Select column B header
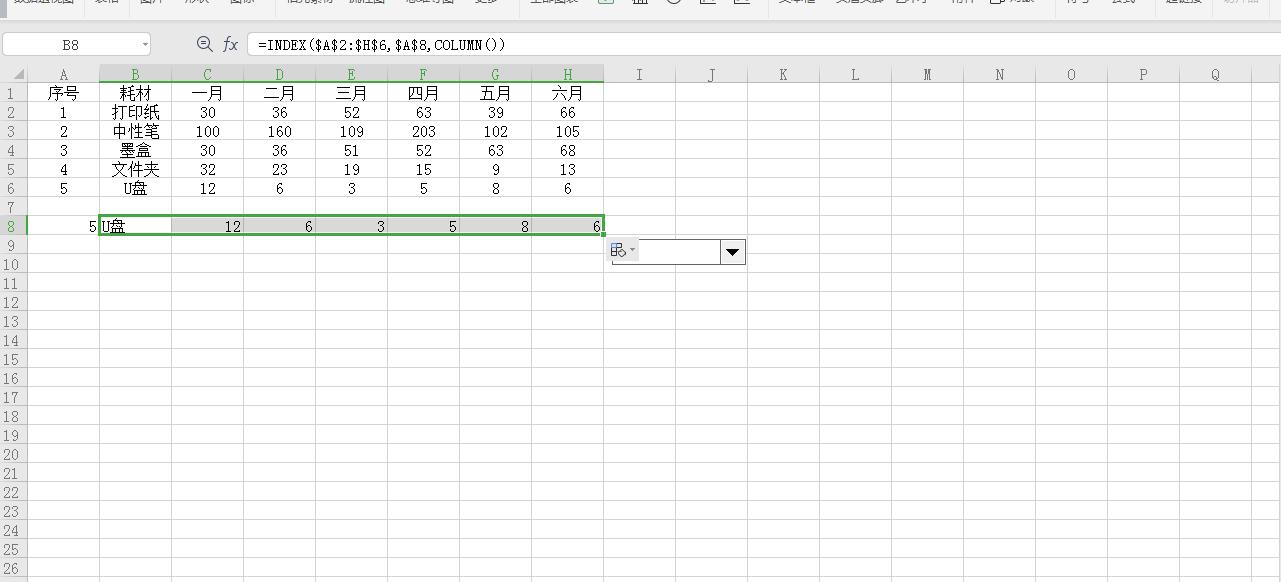 136,75
